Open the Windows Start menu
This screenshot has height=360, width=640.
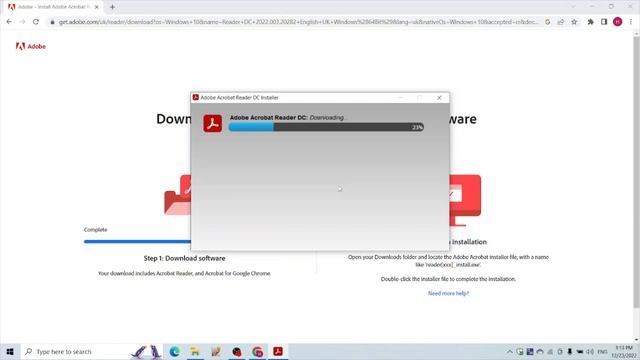pos(10,351)
